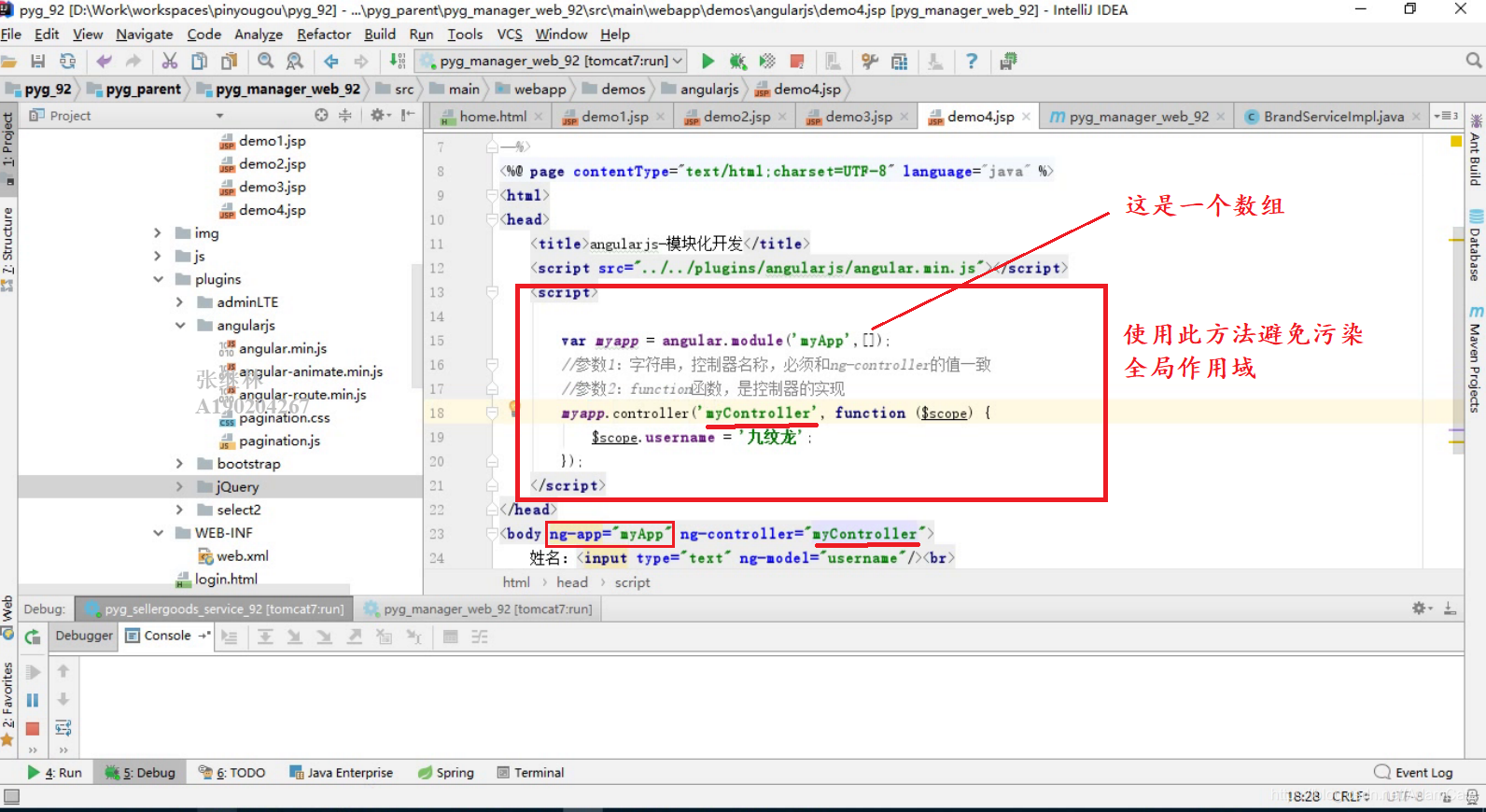Run pyg_manager_web_92 with the green play icon

point(708,62)
